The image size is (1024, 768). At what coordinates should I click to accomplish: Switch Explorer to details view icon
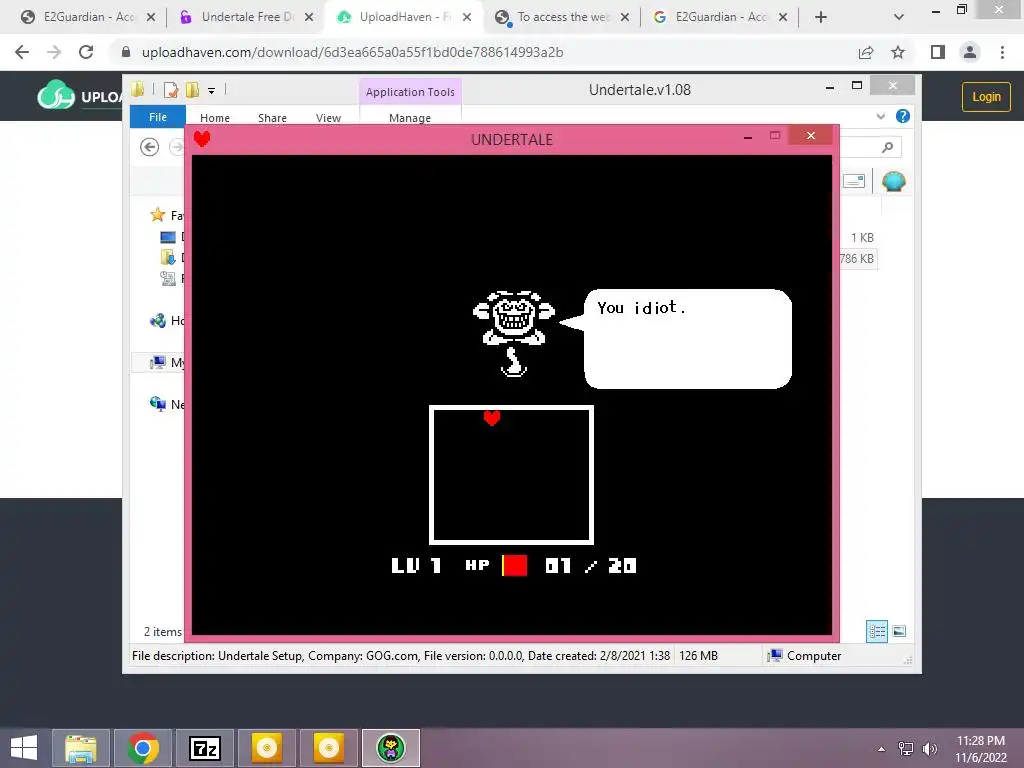[877, 631]
